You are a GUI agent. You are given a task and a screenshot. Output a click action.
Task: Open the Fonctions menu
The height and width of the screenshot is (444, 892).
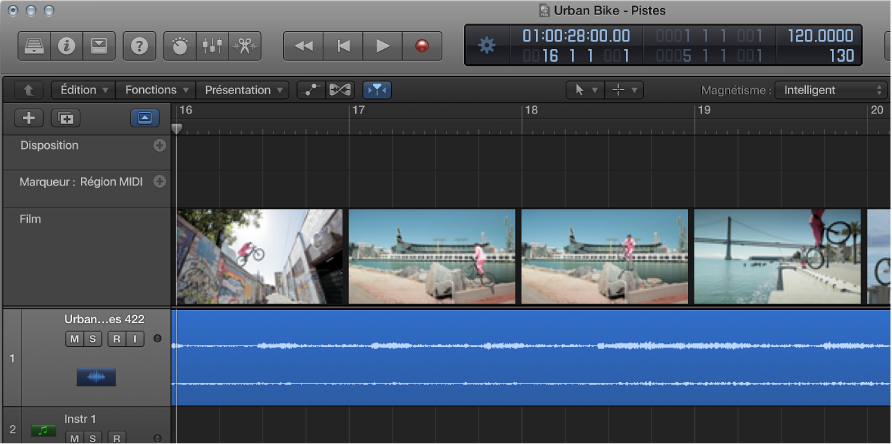tap(156, 90)
